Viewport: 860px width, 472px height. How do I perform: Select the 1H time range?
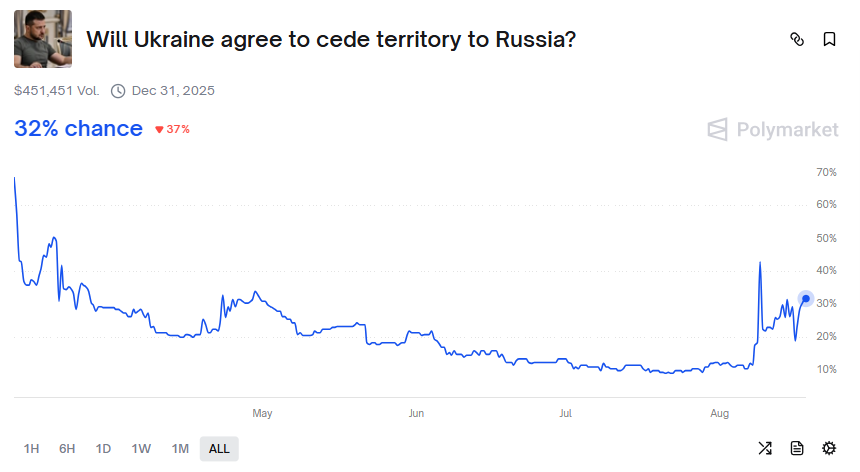pyautogui.click(x=31, y=449)
